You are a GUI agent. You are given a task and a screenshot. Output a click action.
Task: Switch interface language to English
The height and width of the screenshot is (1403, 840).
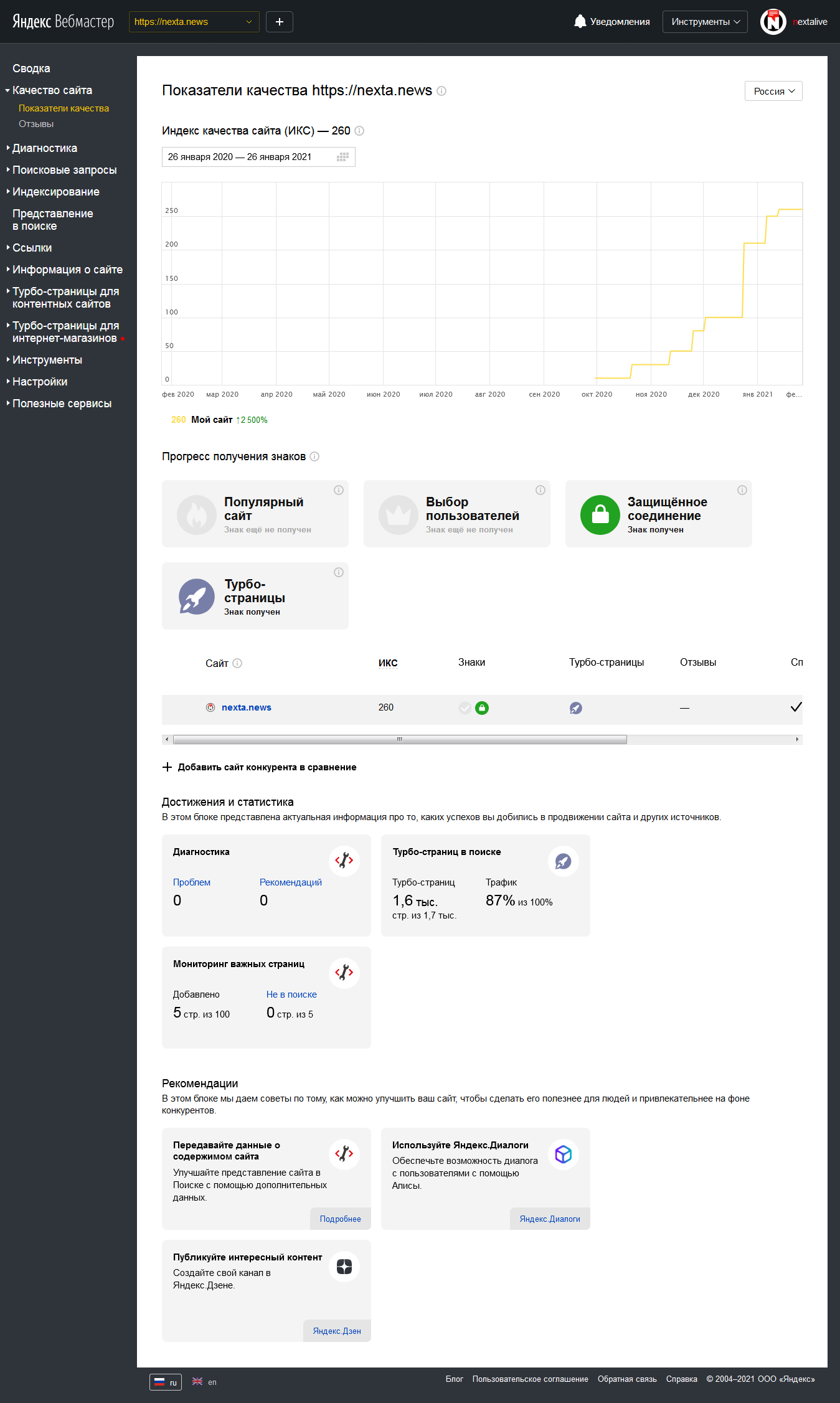(205, 1382)
